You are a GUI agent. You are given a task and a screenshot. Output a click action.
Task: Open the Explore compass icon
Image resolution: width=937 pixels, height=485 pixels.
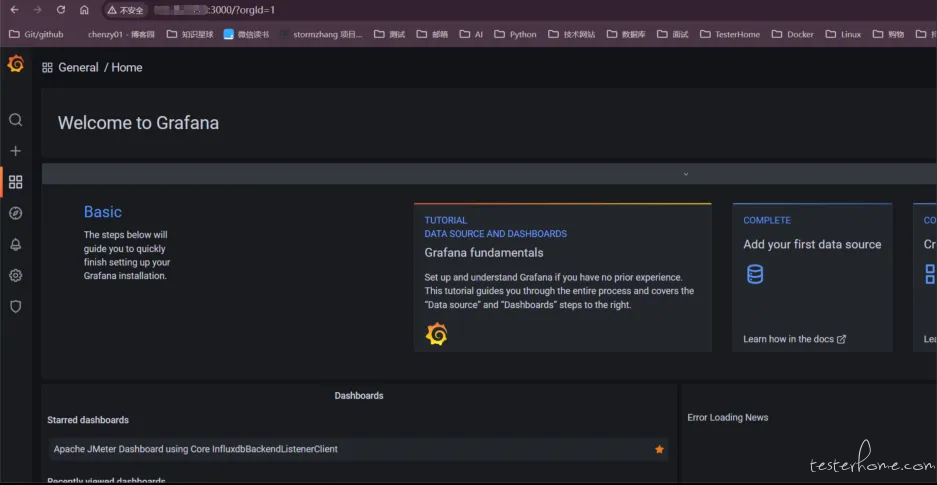[x=16, y=213]
